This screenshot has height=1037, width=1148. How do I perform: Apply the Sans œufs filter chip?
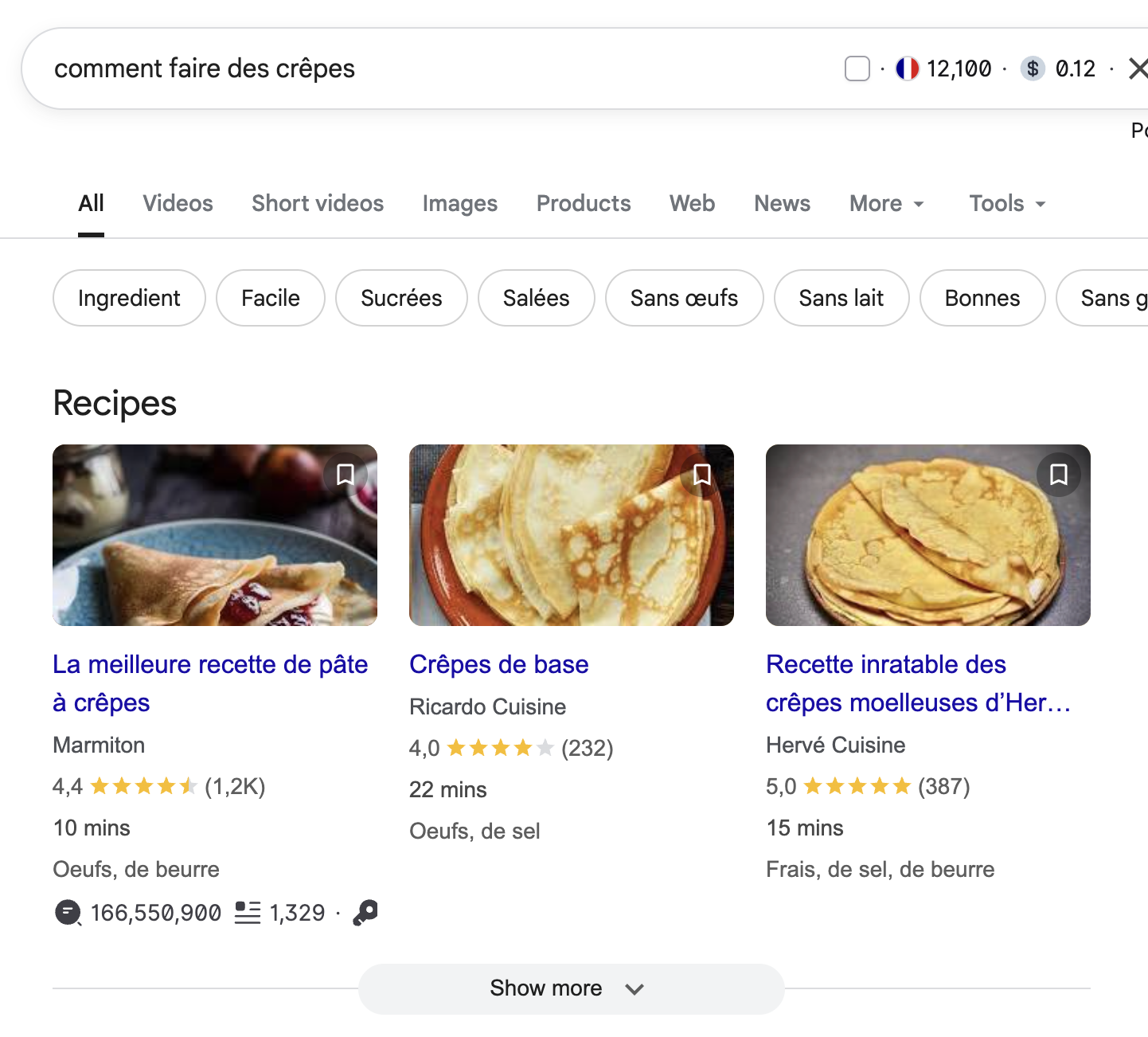coord(684,298)
